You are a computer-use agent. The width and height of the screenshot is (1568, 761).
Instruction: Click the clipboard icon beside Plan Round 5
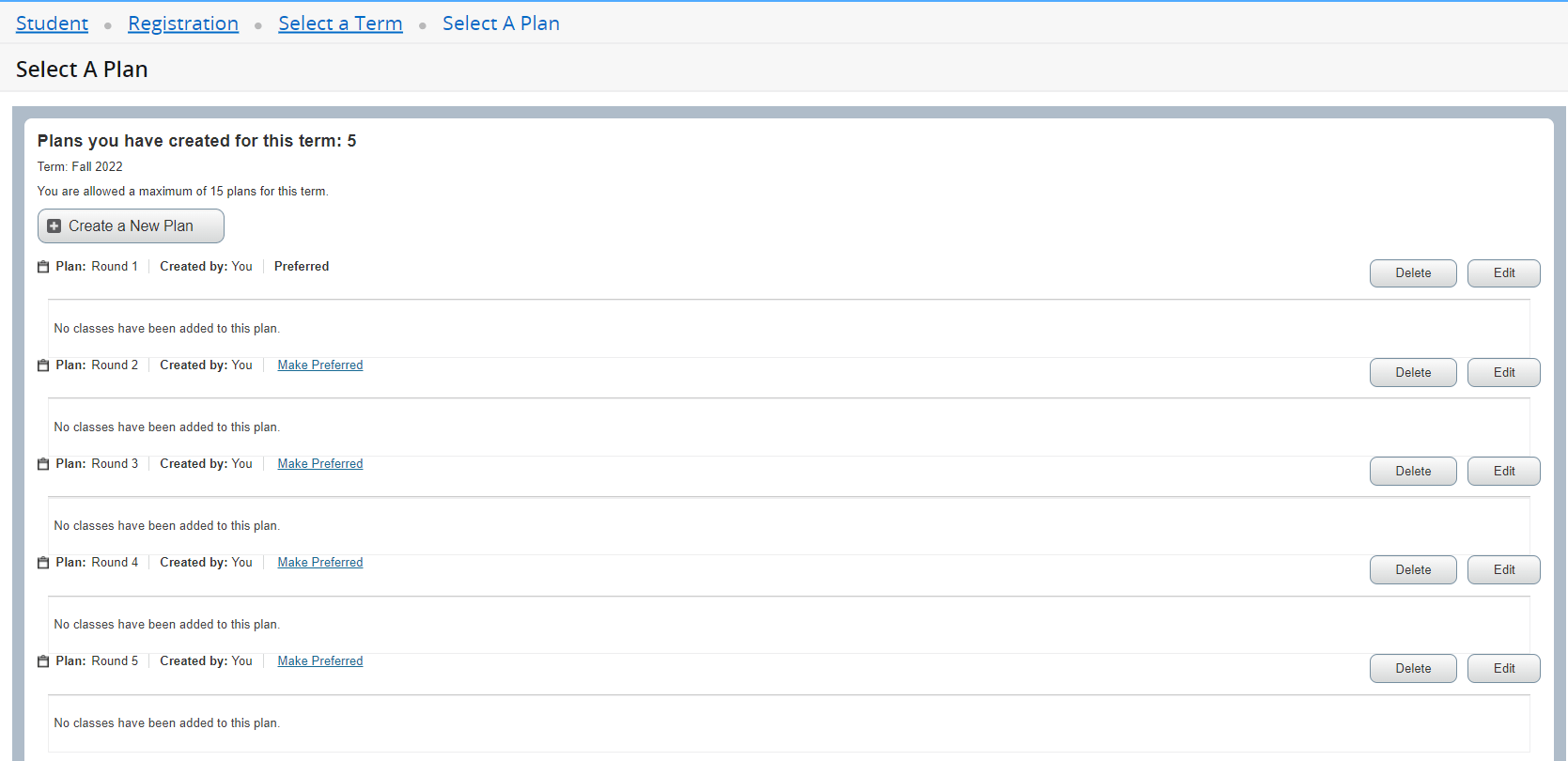coord(43,661)
